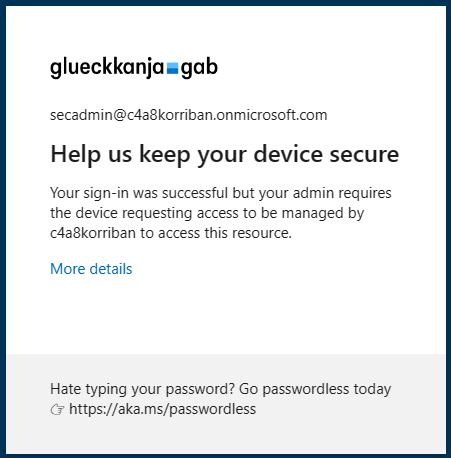
Task: Click the word 'glueckkanja' in the logo
Action: [107, 68]
